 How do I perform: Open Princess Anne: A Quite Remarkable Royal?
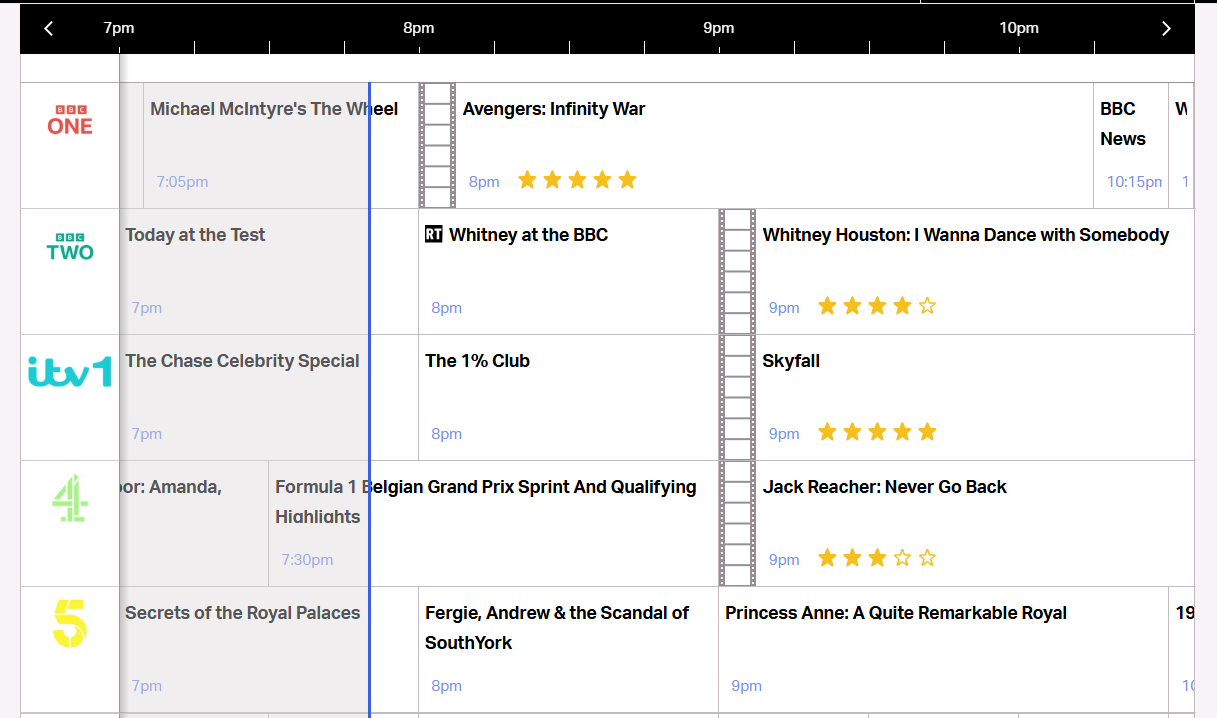coord(896,613)
